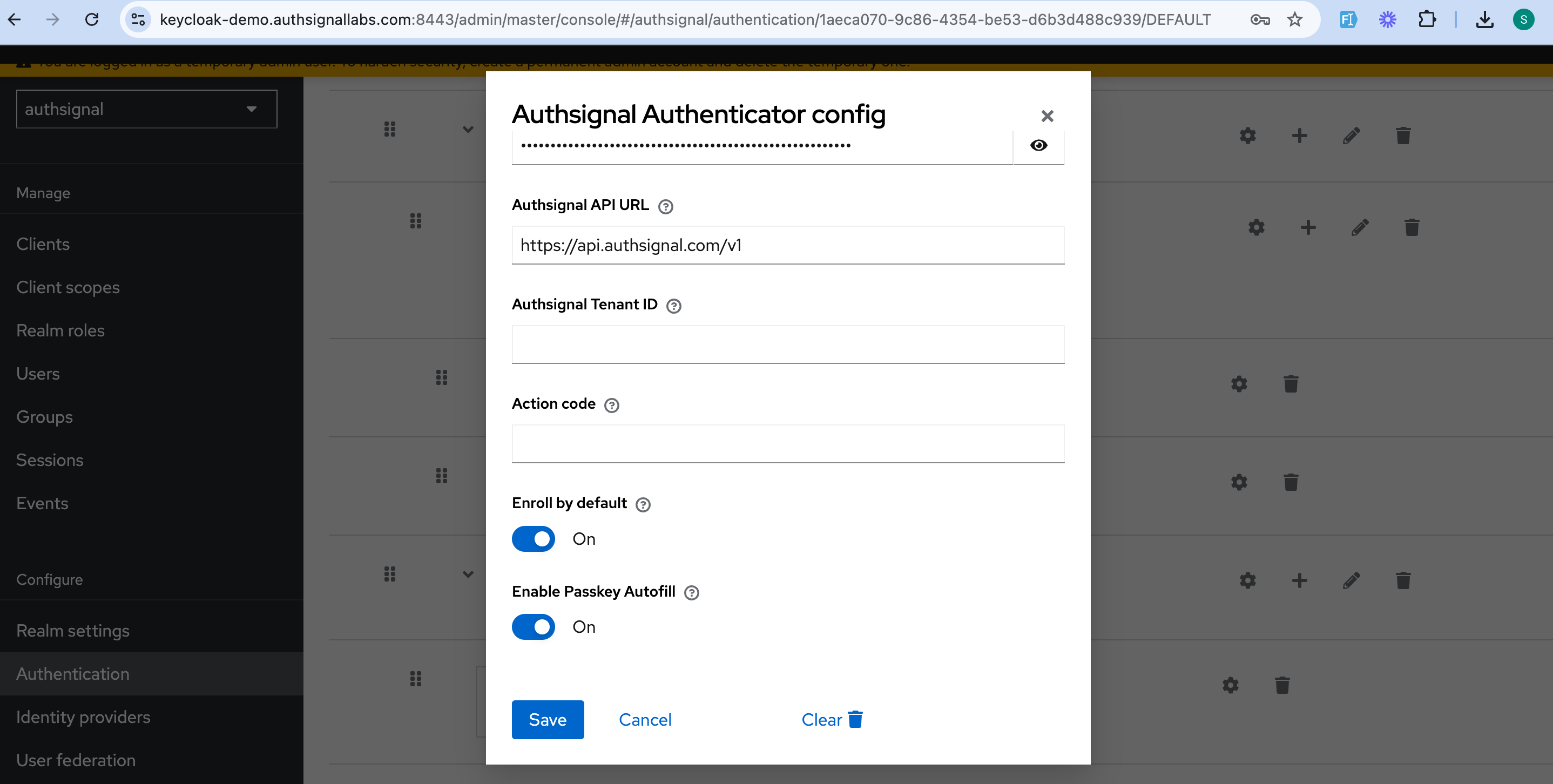Add a step using second row plus icon
The width and height of the screenshot is (1553, 784).
[1308, 227]
